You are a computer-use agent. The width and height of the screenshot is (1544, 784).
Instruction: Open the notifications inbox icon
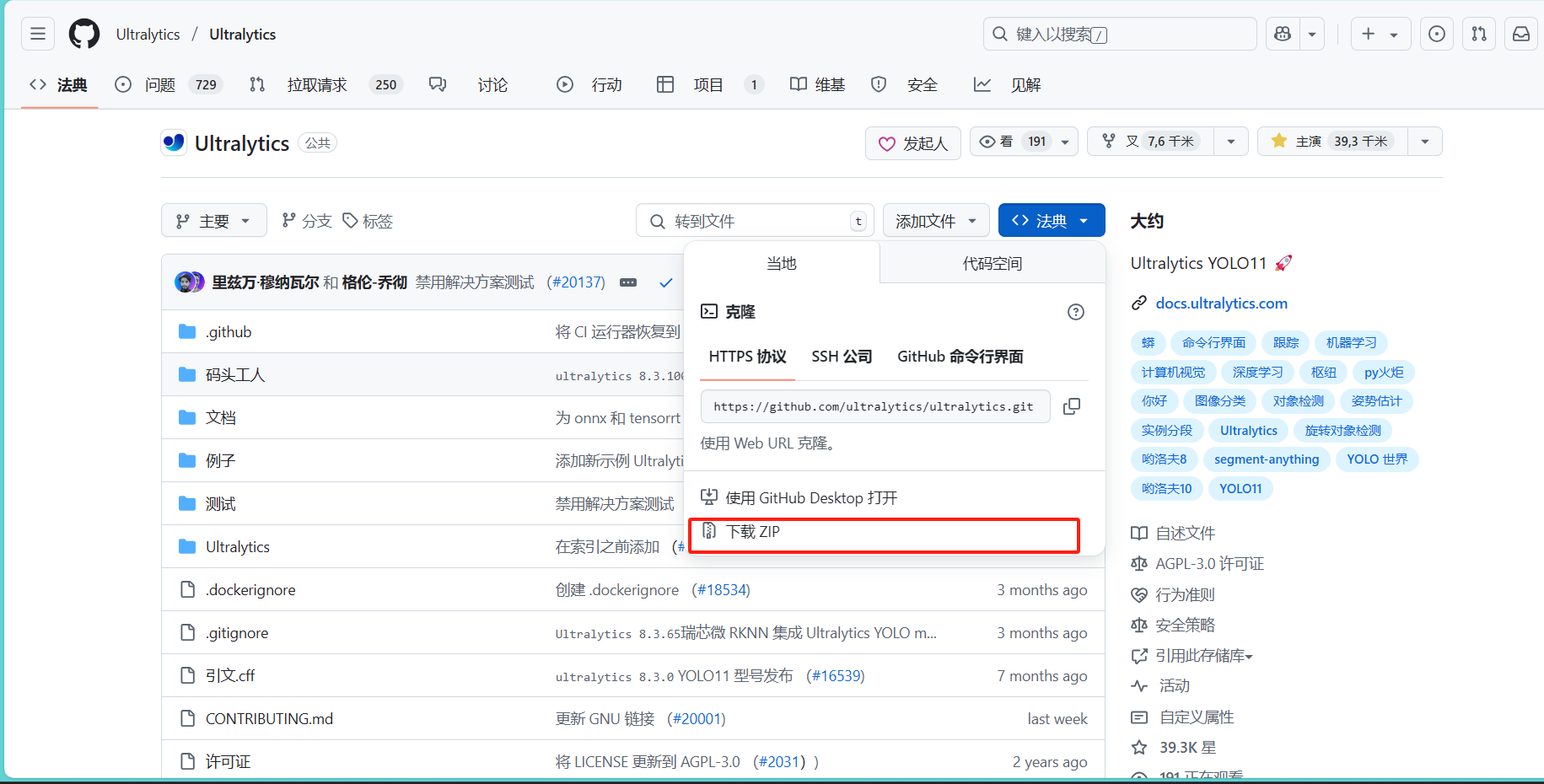coord(1521,34)
